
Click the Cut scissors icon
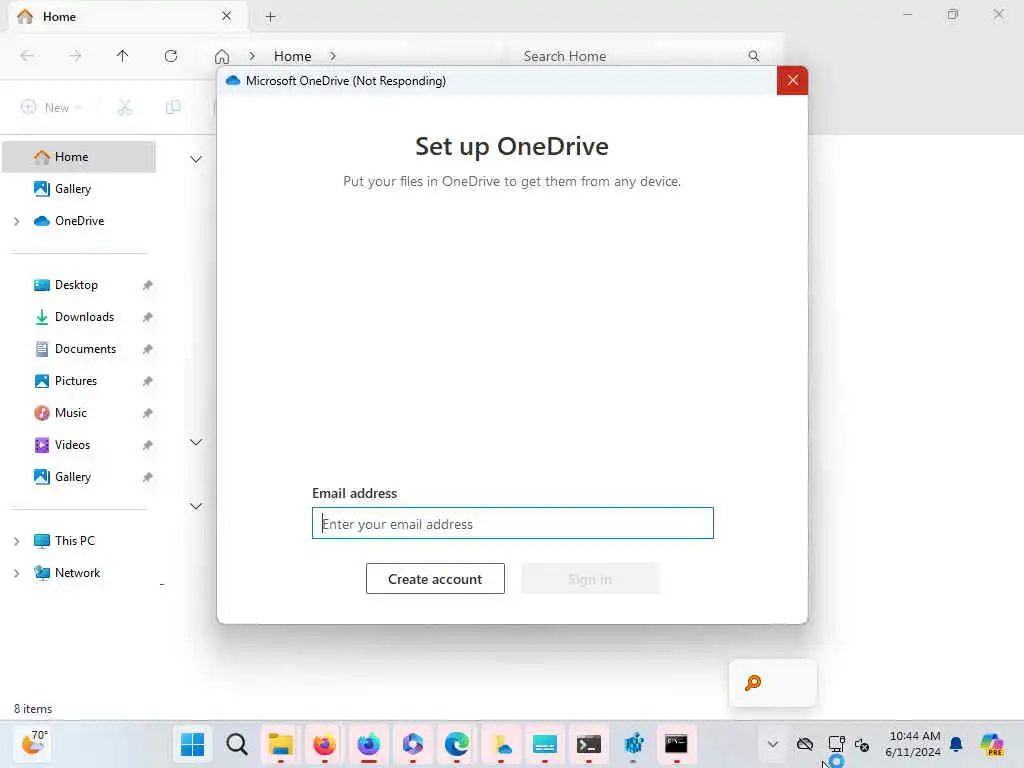(125, 107)
